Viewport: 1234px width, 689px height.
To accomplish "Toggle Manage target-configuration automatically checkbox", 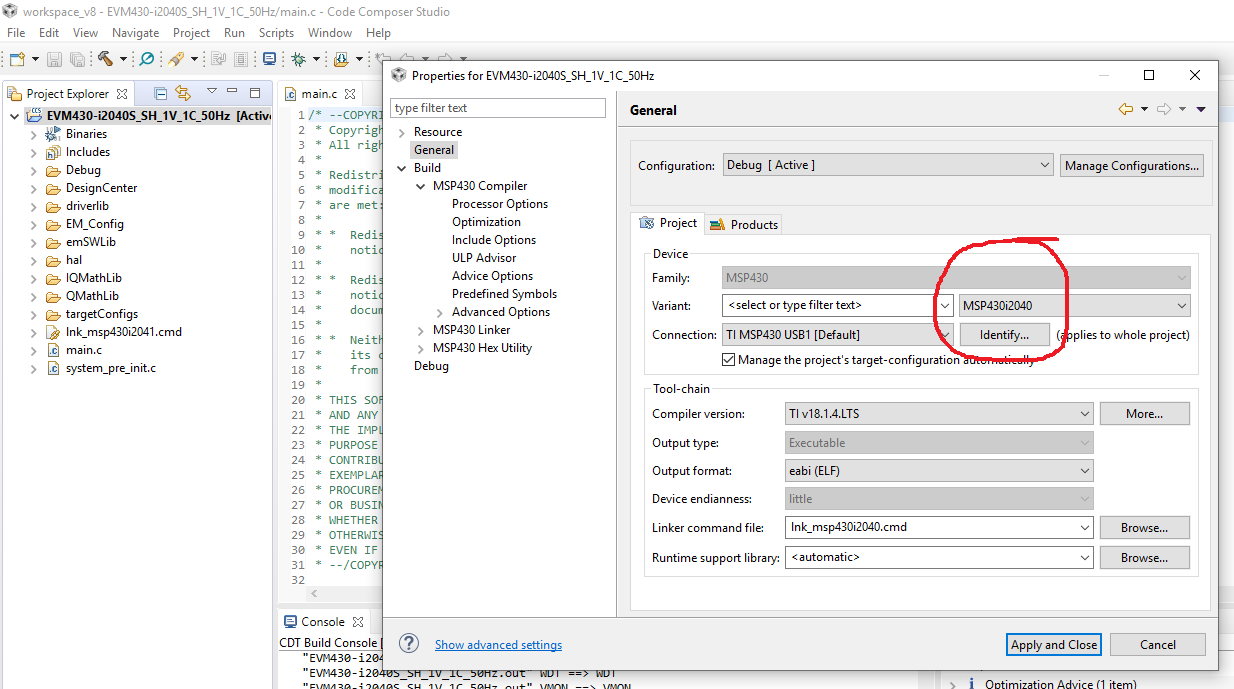I will click(x=728, y=360).
